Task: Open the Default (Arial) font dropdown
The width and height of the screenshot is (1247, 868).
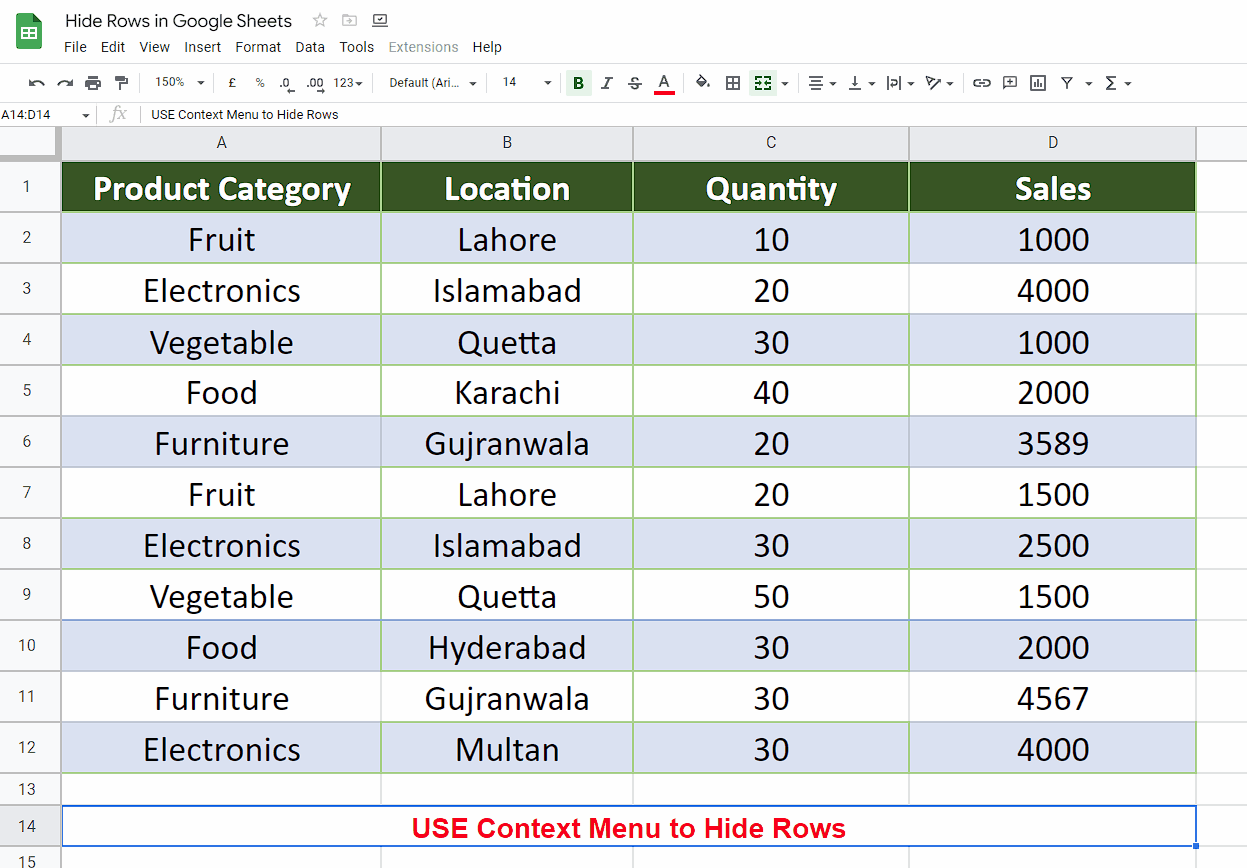Action: click(433, 83)
